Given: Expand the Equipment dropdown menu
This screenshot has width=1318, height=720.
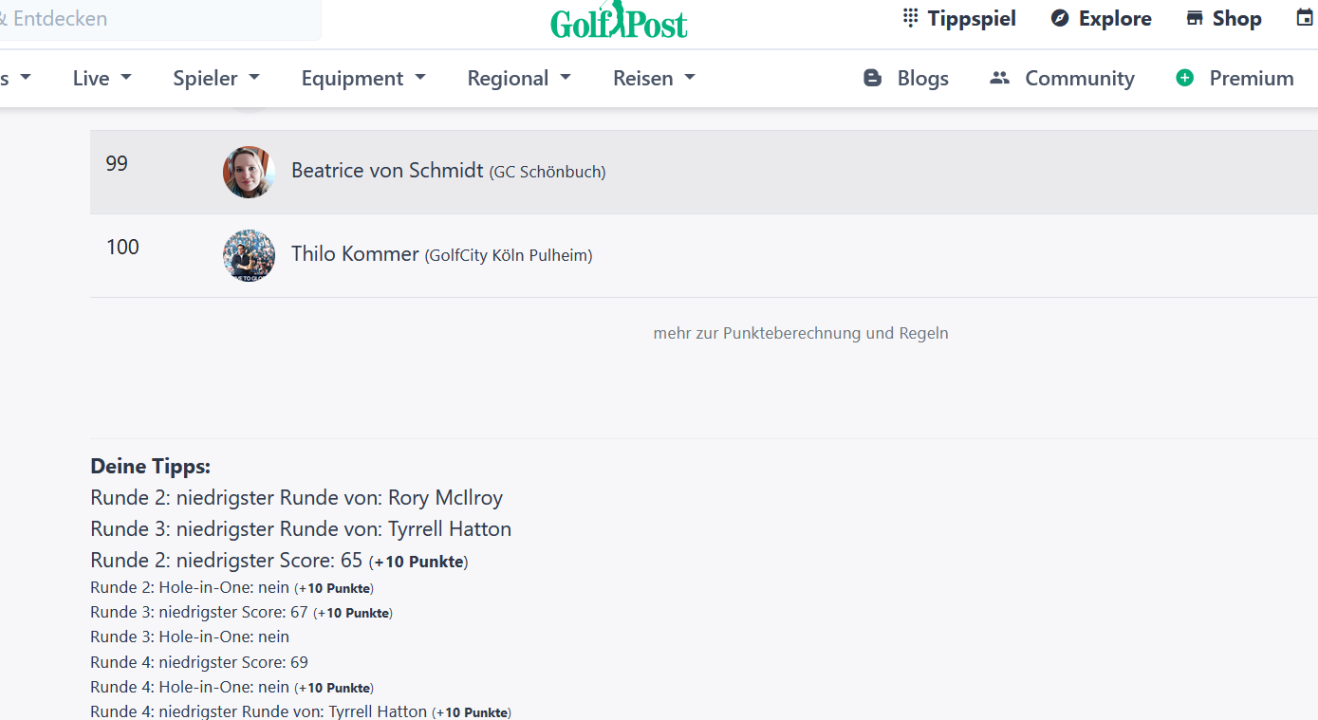Looking at the screenshot, I should 364,78.
